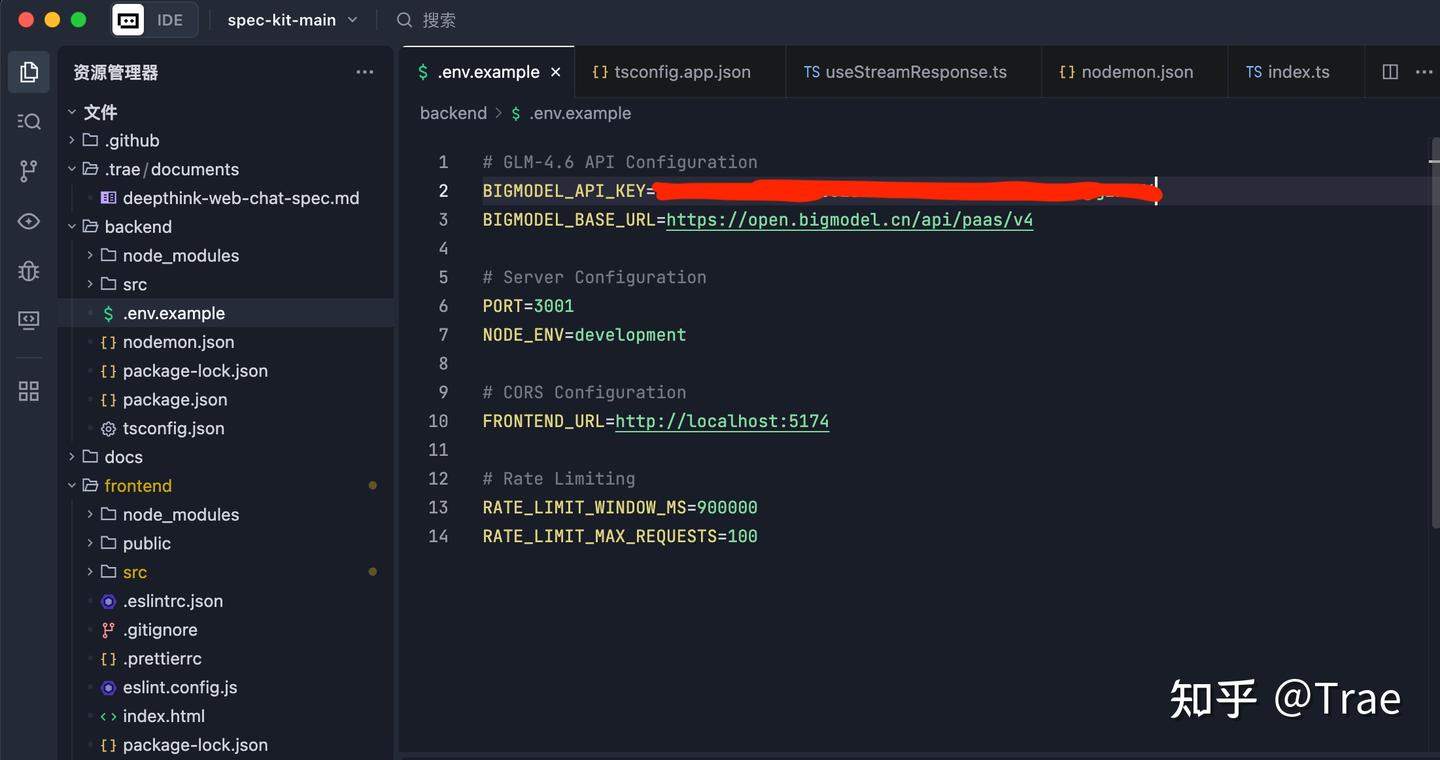This screenshot has width=1440, height=760.
Task: Close the .env.example tab
Action: 556,72
